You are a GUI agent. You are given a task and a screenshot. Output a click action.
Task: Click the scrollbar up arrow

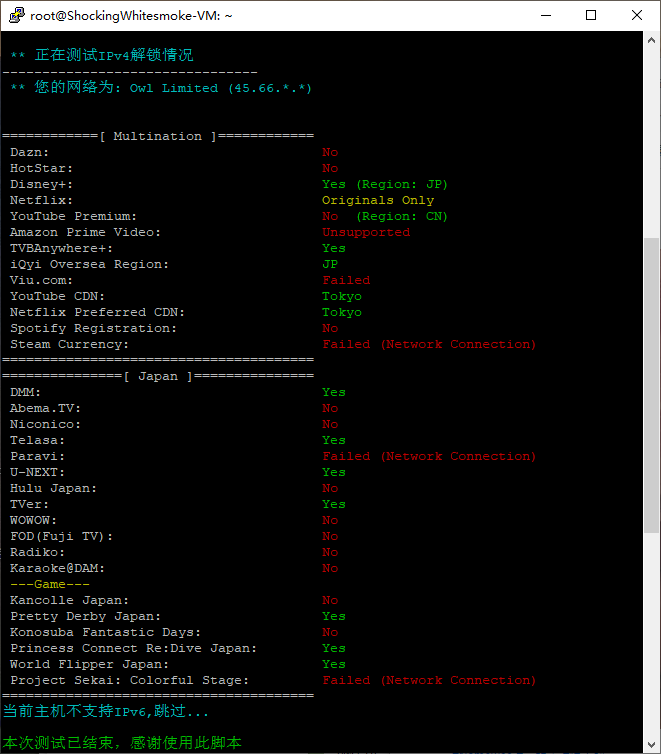651,40
